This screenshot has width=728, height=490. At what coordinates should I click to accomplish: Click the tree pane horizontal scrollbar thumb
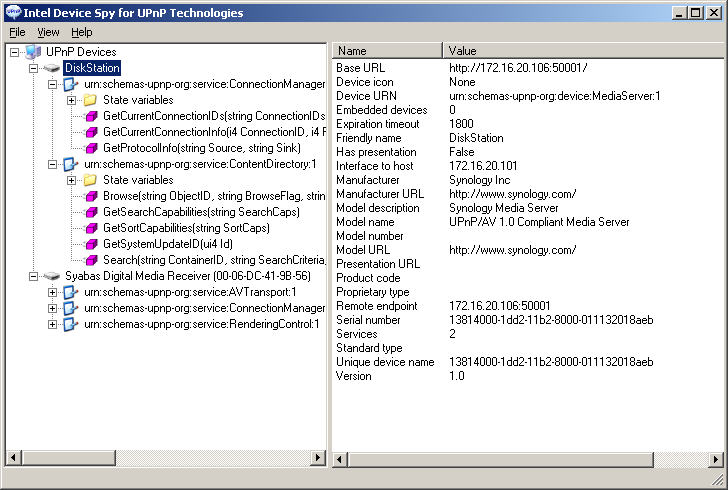(68, 457)
